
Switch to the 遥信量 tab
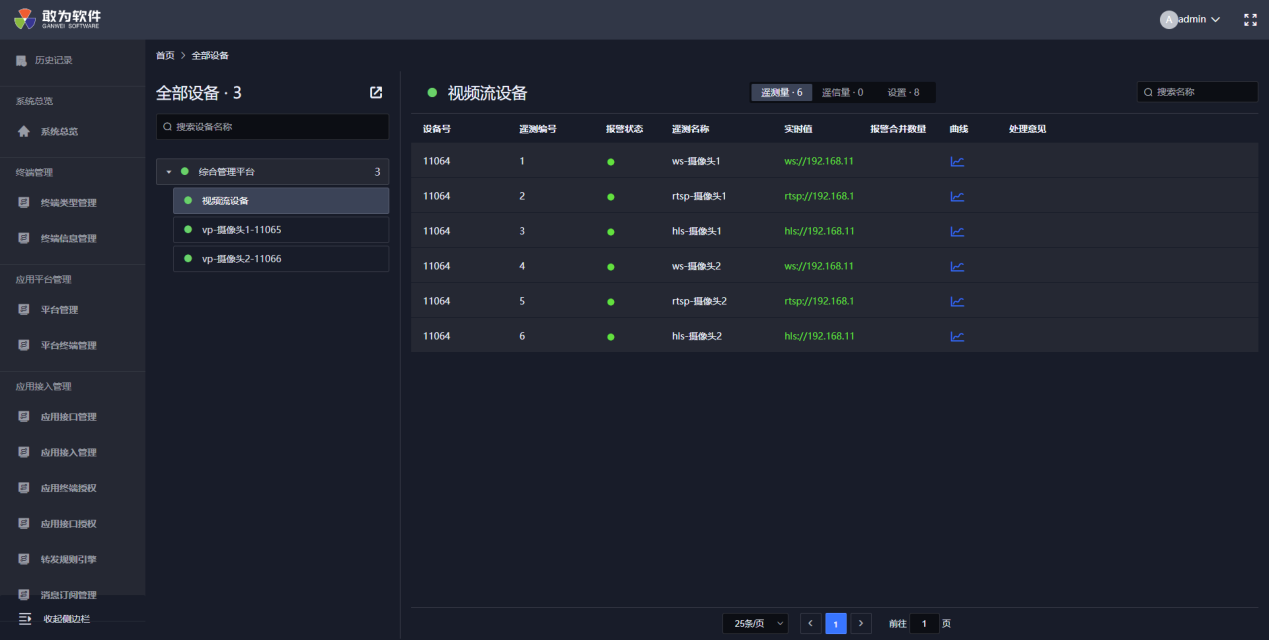842,92
